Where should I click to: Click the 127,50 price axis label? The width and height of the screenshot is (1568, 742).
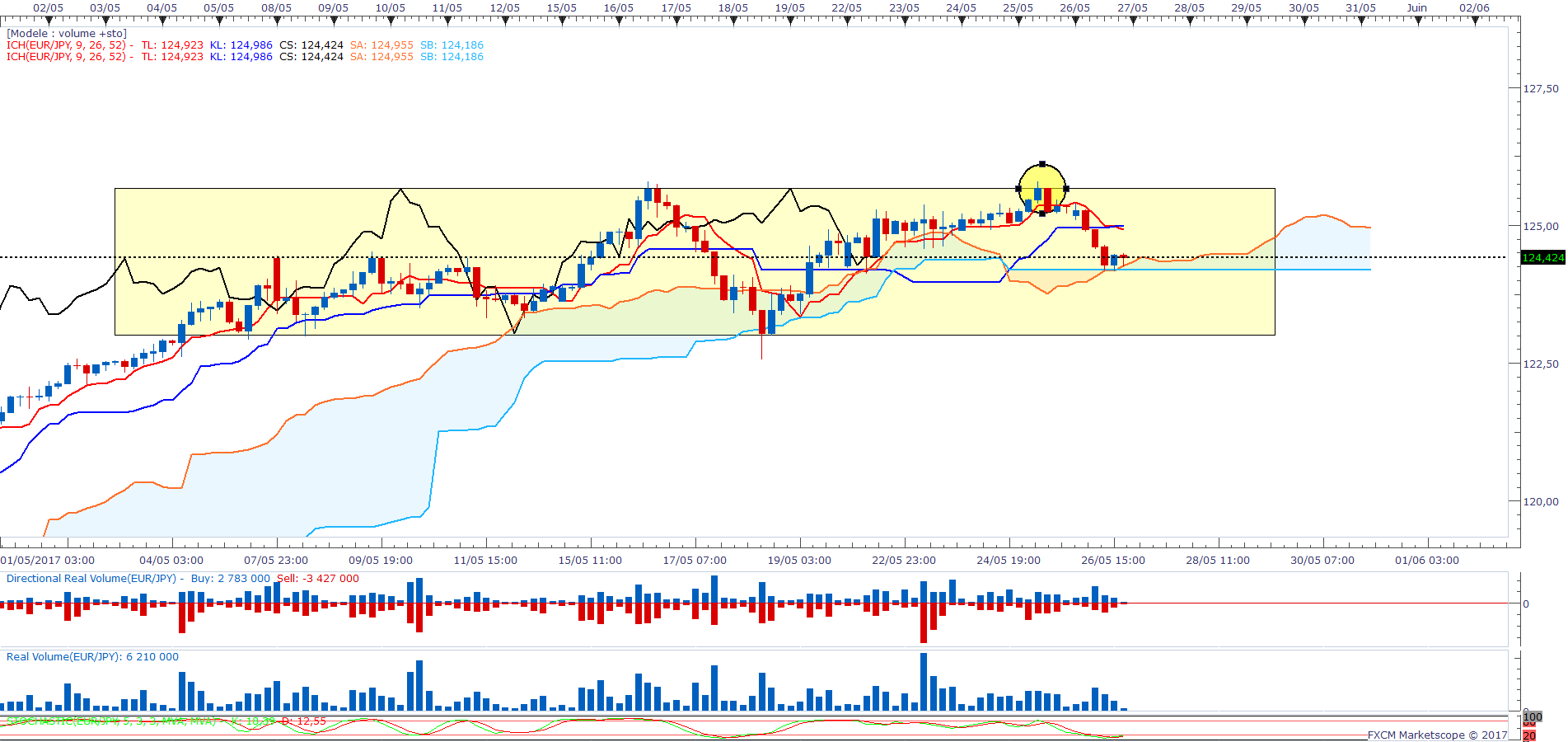click(x=1540, y=88)
